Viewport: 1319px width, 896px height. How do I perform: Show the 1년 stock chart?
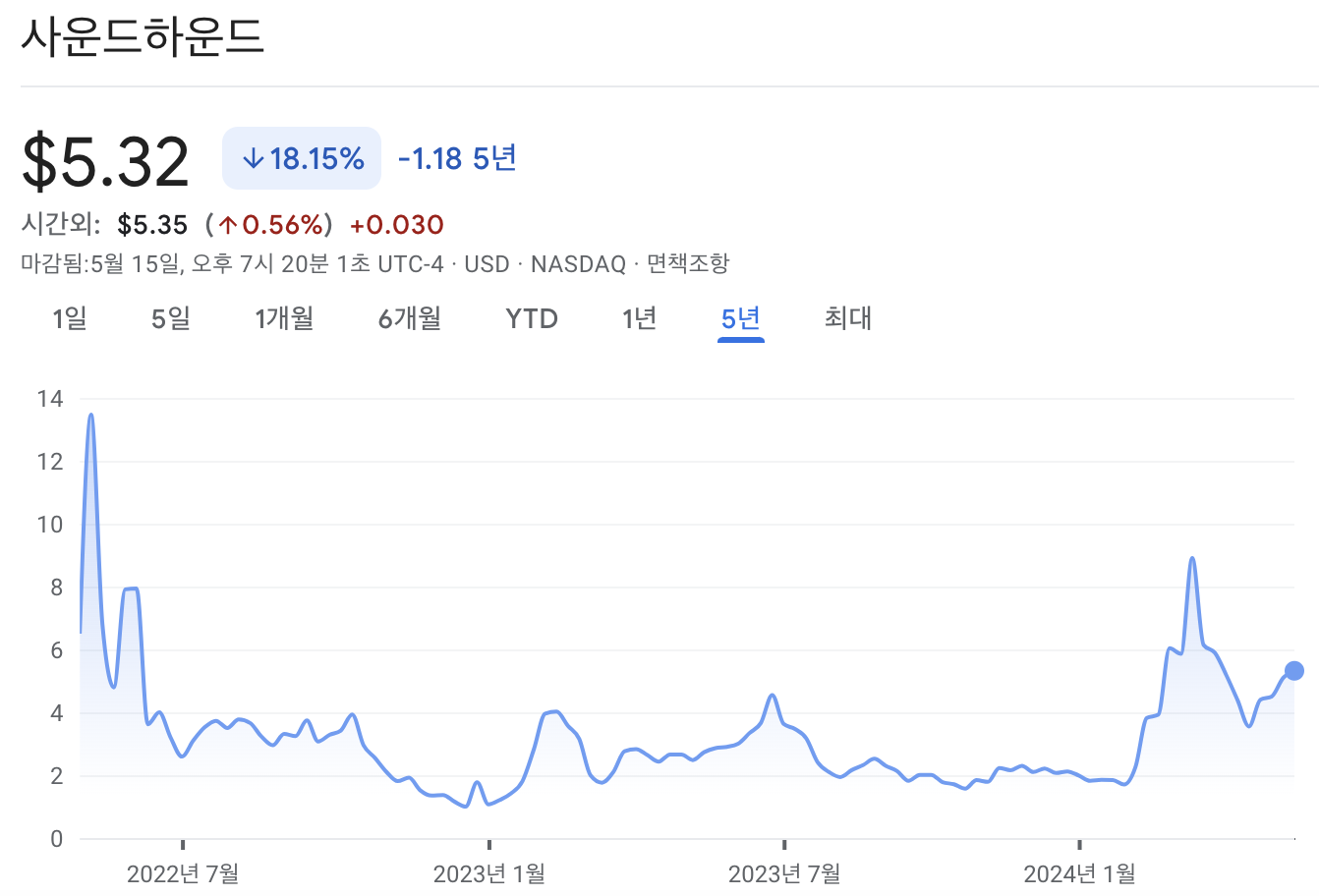[x=638, y=318]
